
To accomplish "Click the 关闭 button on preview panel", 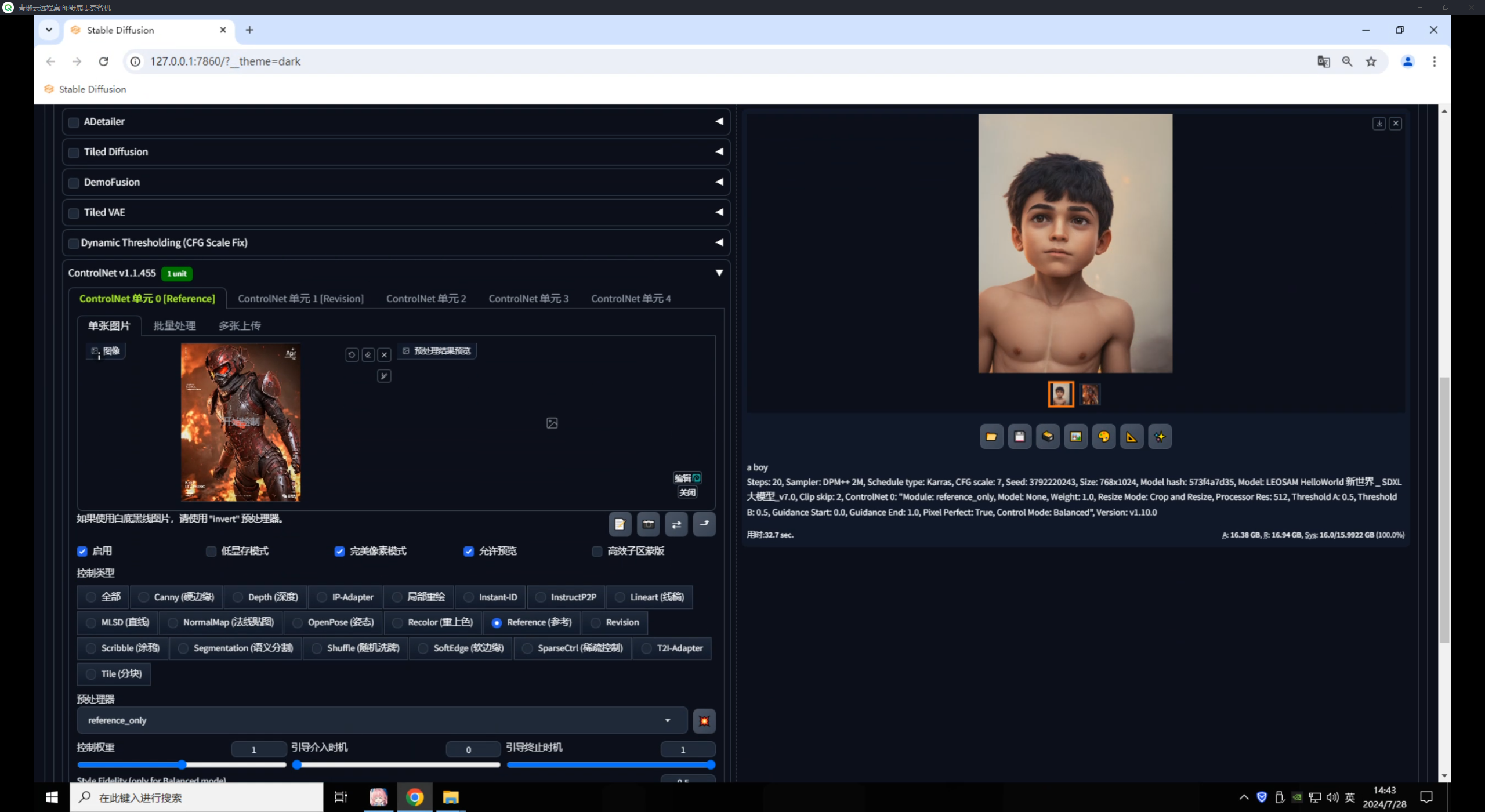I will click(687, 492).
